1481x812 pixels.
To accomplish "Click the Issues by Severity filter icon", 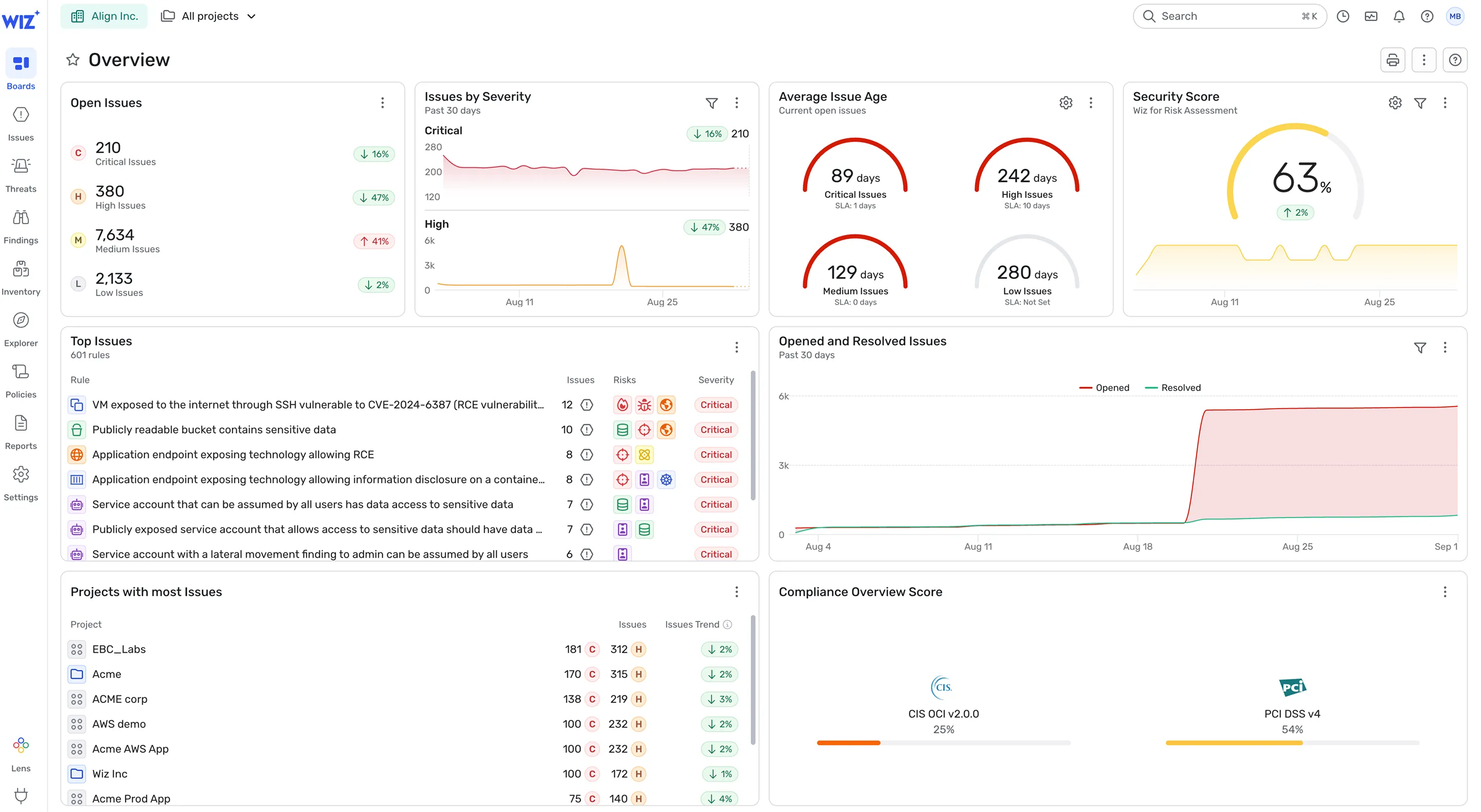I will click(x=711, y=103).
